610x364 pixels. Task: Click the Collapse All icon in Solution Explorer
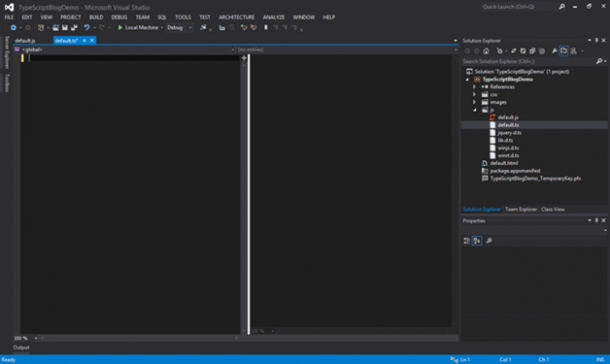532,51
